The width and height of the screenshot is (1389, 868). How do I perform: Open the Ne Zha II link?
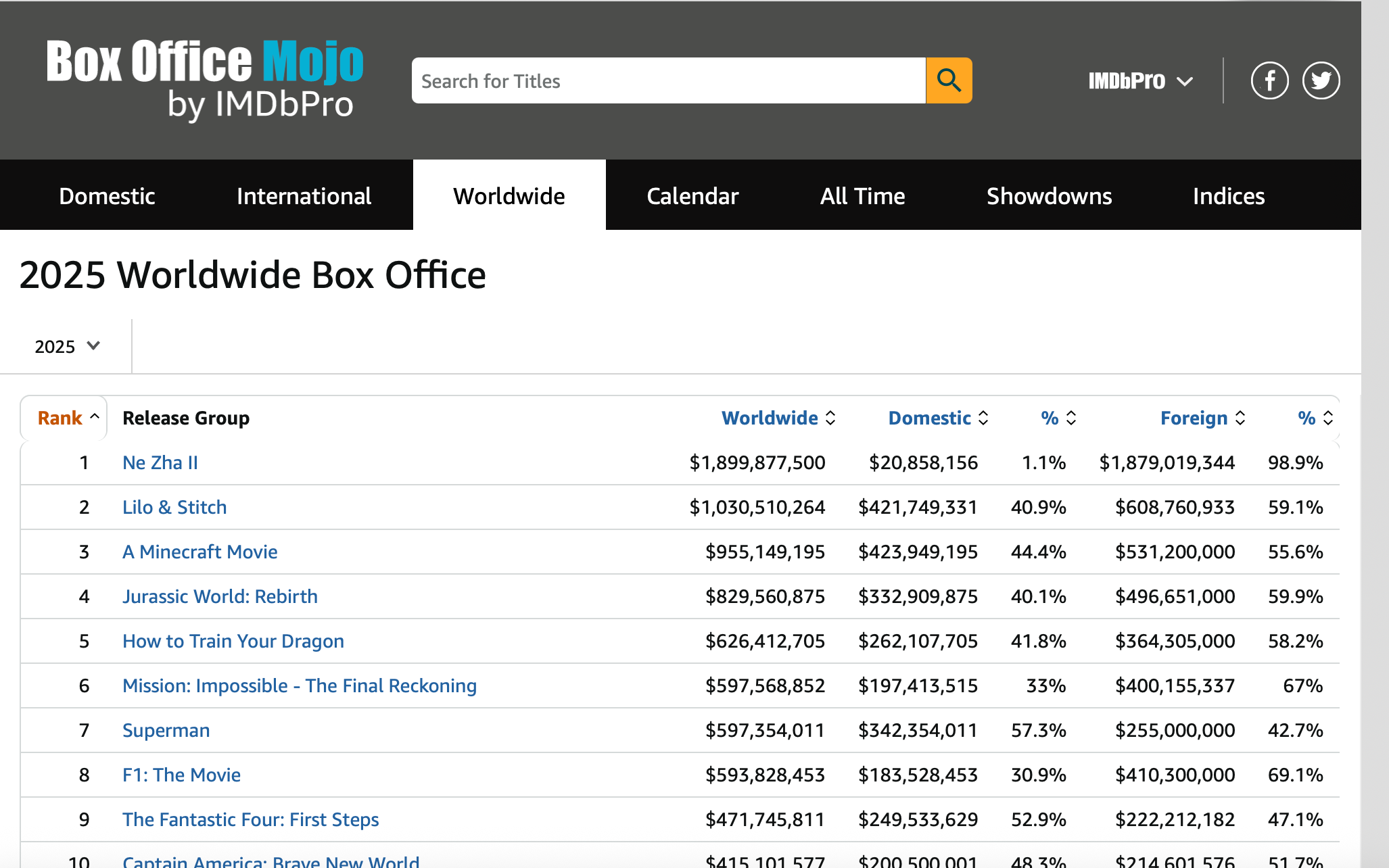click(160, 462)
